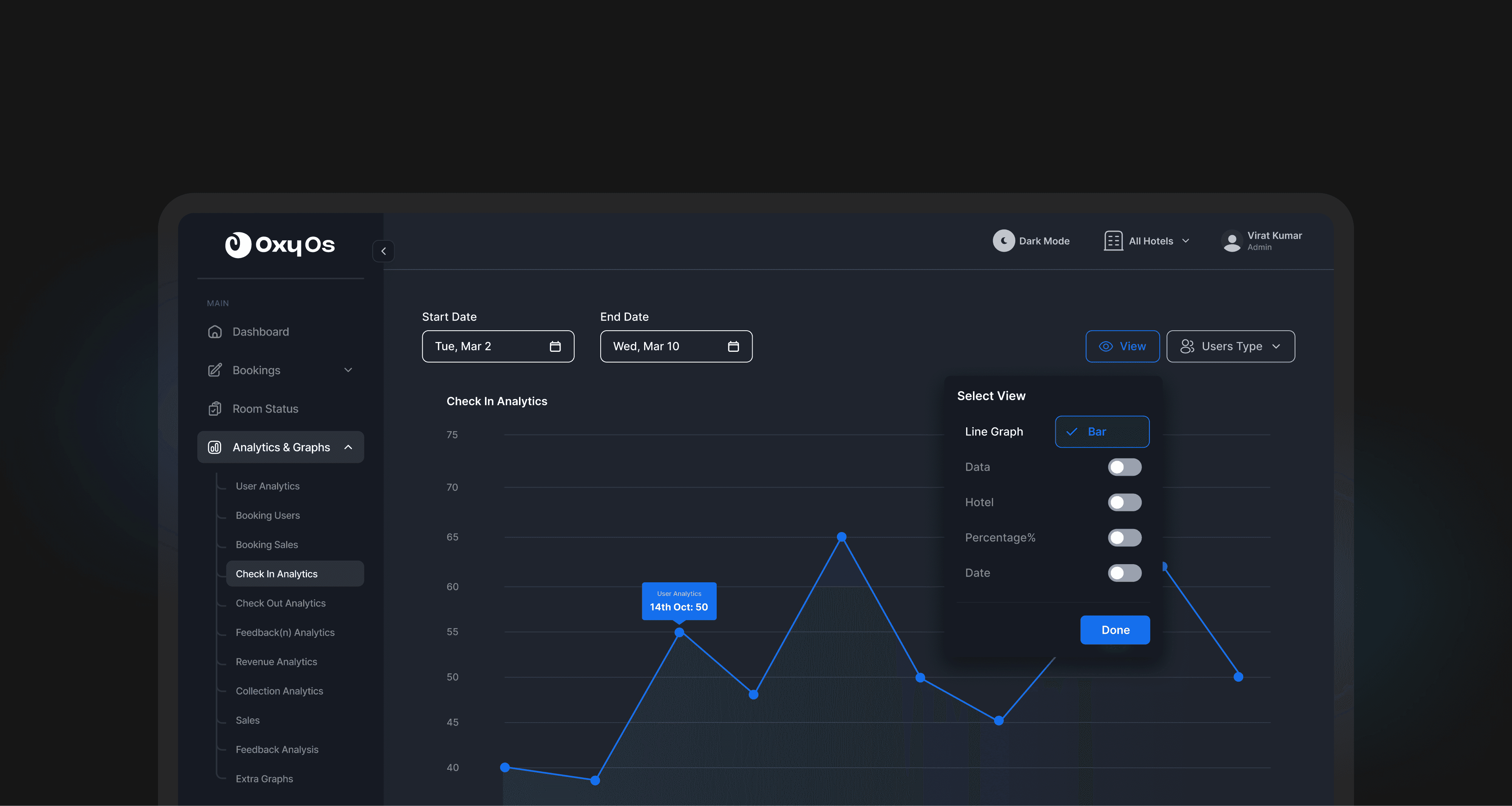Viewport: 1512px width, 806px height.
Task: Select Revenue Analytics menu item
Action: point(276,662)
